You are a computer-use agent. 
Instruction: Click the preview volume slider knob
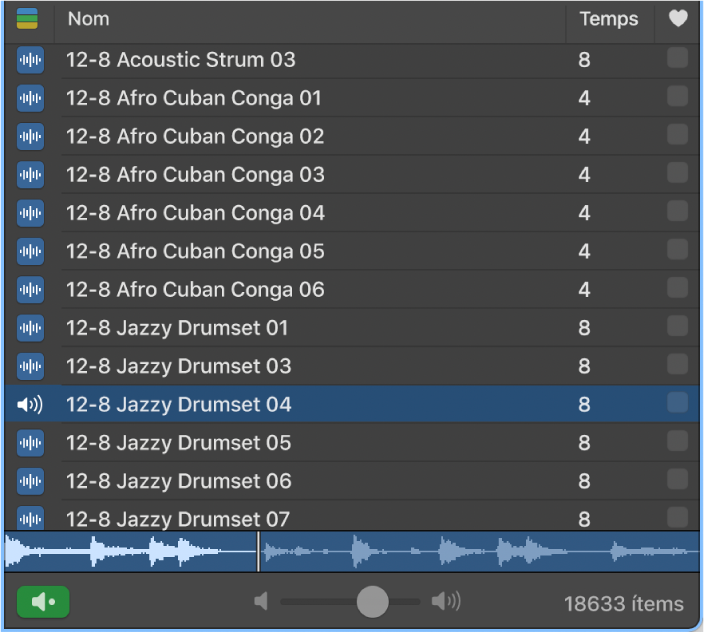372,602
